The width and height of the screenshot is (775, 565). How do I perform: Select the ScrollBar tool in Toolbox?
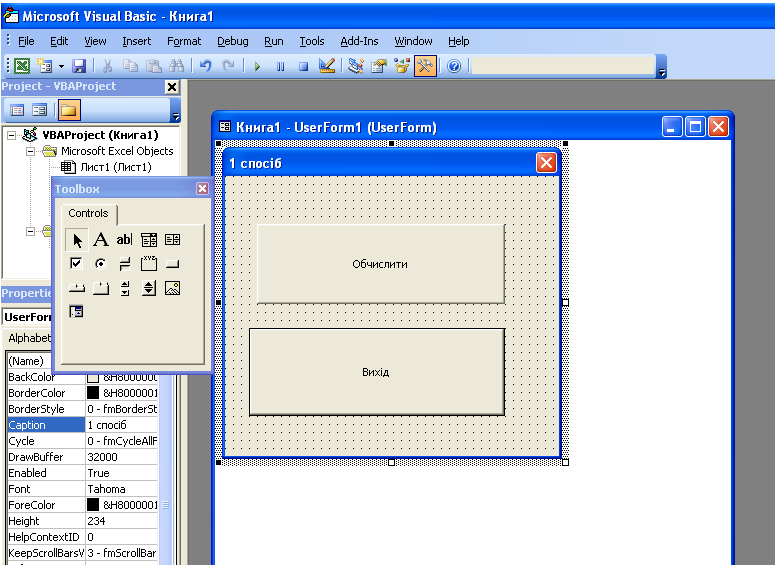125,288
